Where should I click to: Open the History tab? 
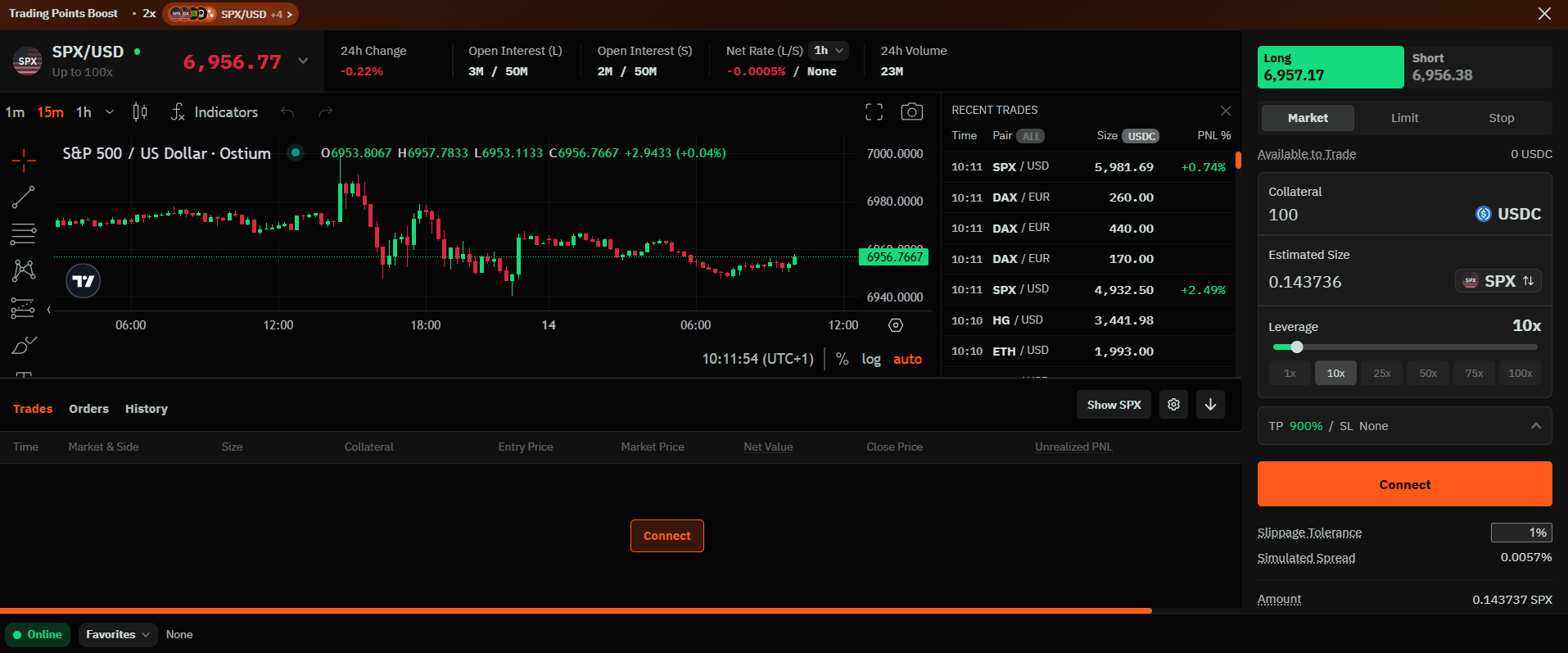tap(146, 409)
